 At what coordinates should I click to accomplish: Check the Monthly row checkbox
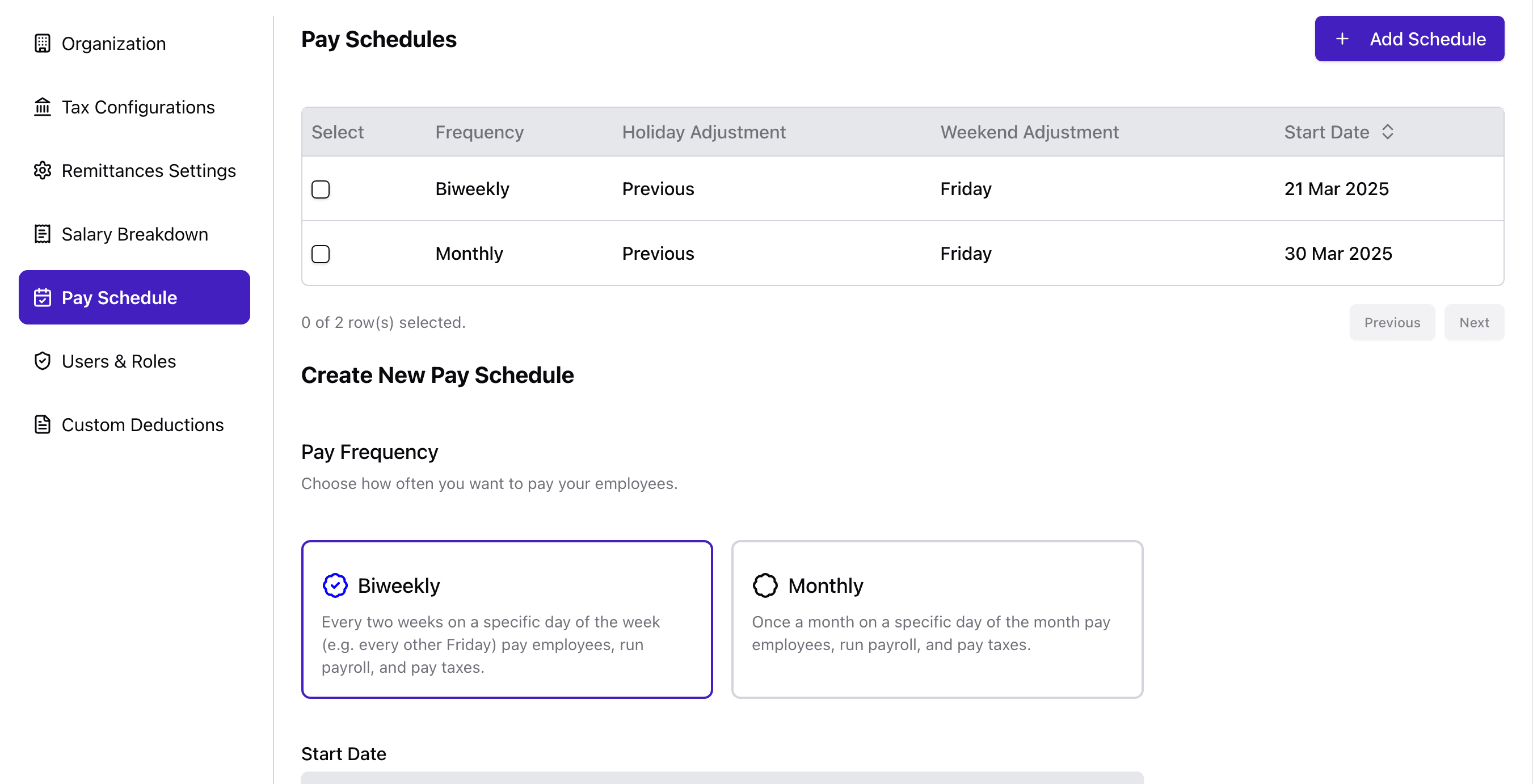pyautogui.click(x=320, y=254)
